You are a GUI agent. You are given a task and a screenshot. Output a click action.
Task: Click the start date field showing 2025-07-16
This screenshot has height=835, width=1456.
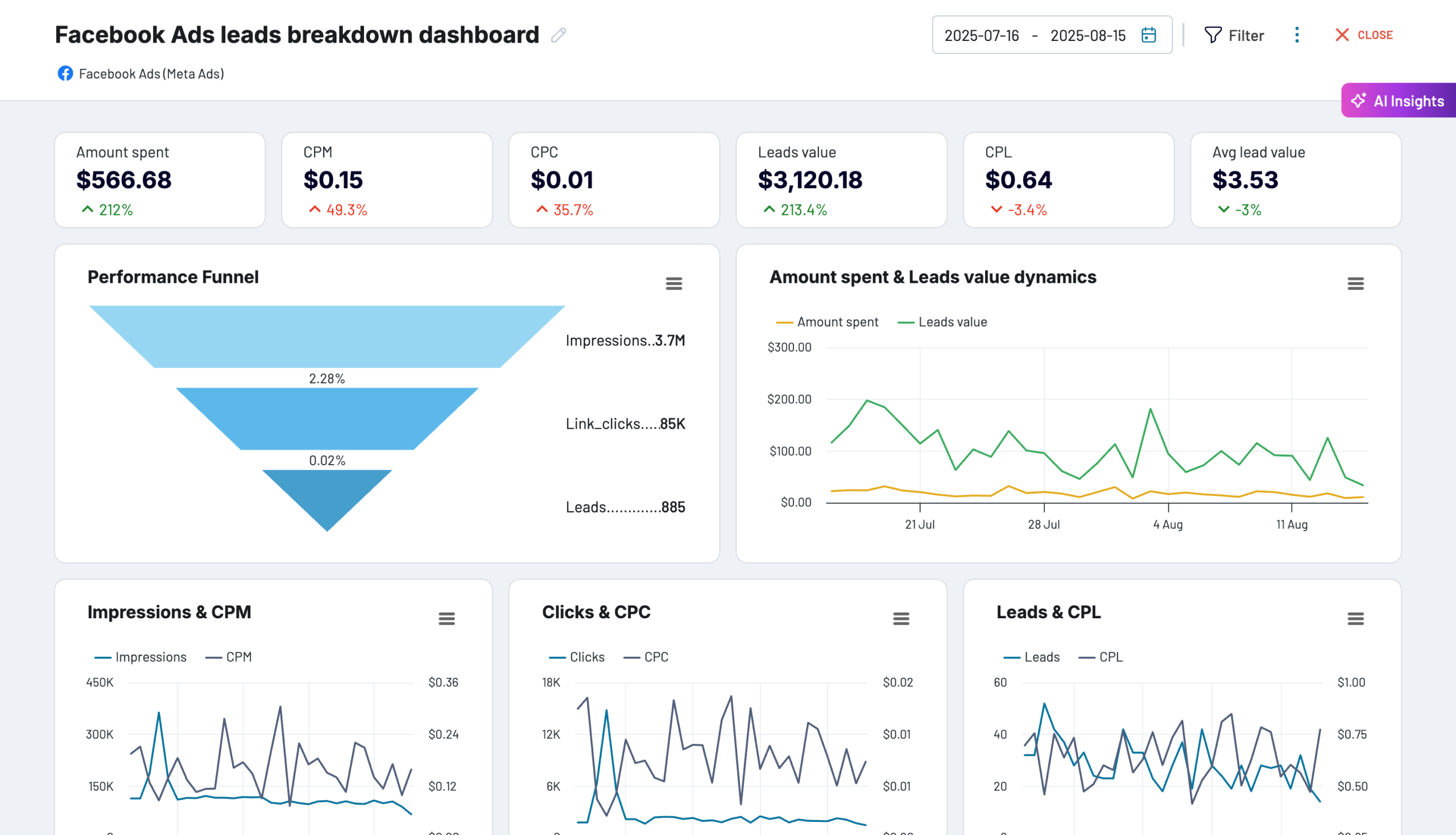(982, 35)
